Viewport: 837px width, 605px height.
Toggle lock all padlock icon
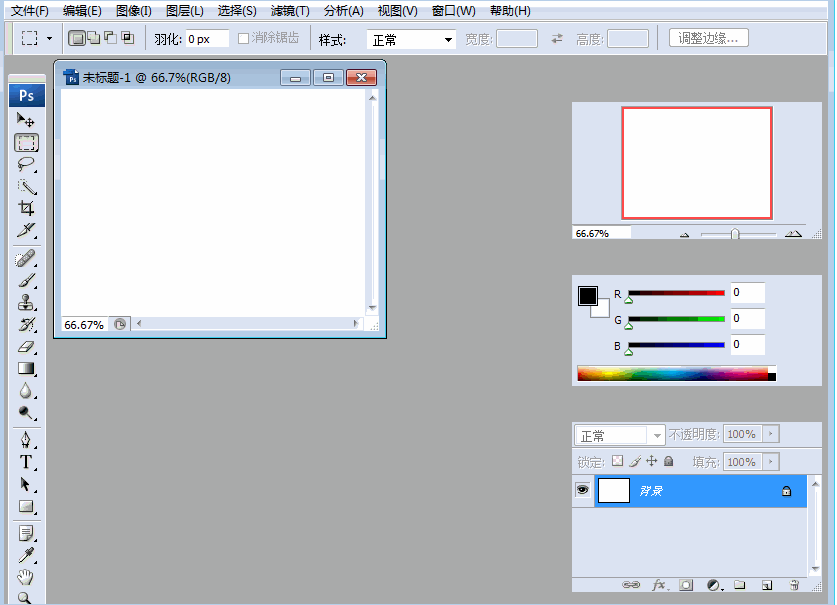click(x=668, y=461)
